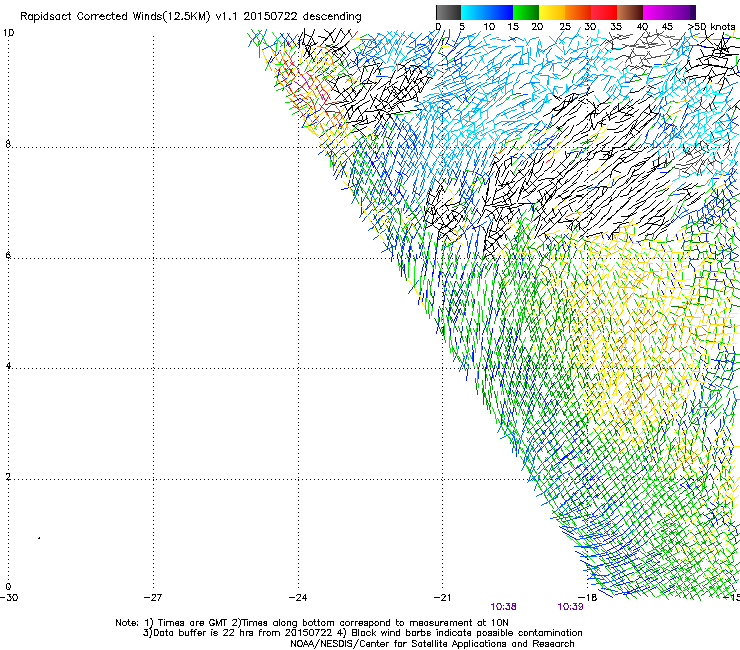Click the legend label '15'
Viewport: 740px width, 650px height.
(x=513, y=27)
